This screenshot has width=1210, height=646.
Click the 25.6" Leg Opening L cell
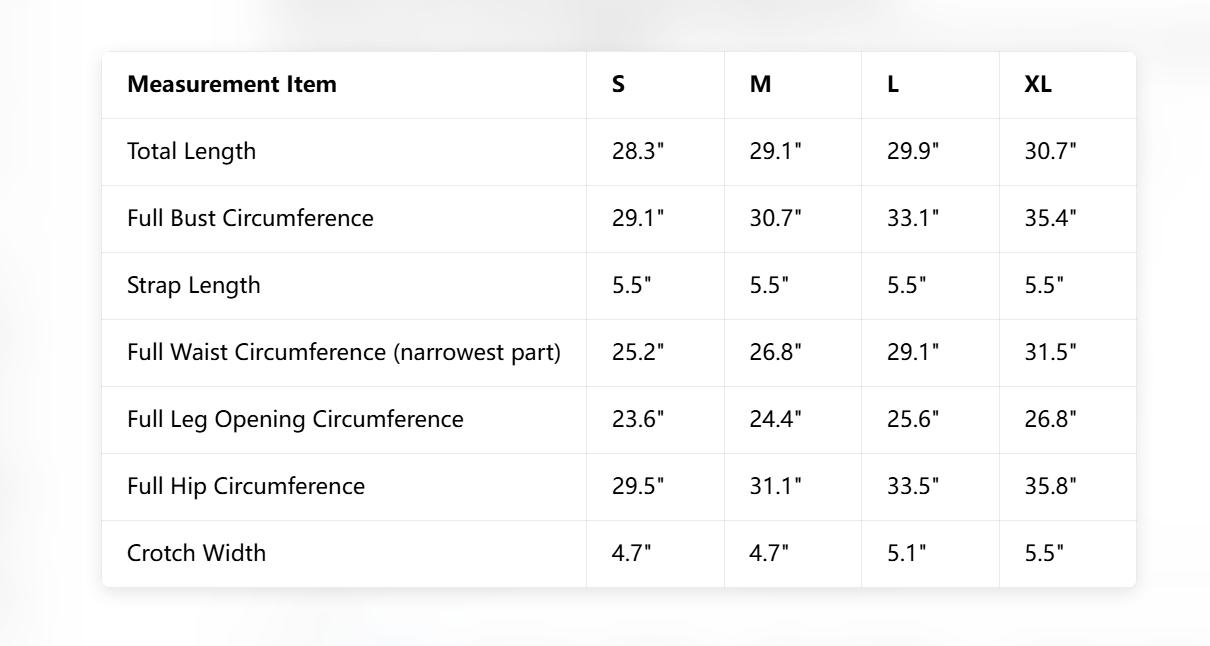913,420
